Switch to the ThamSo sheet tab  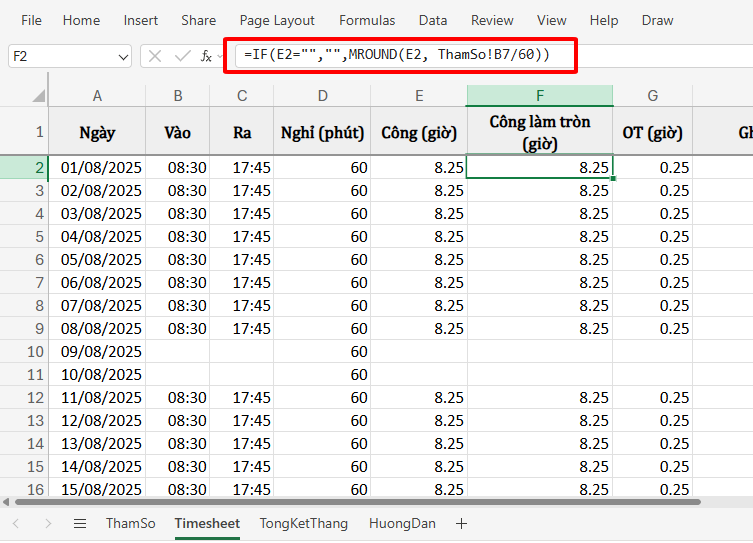130,523
